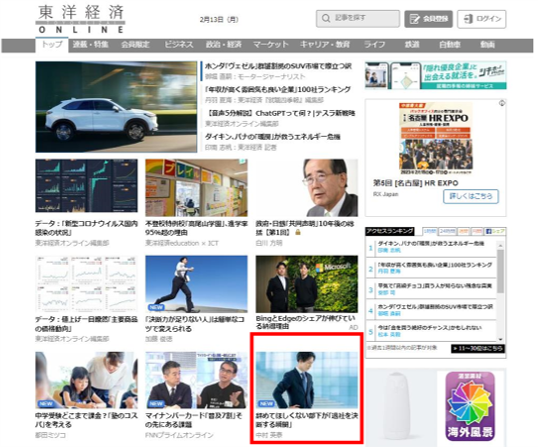Open the running businessman article thumbnail
The image size is (538, 447).
196,284
